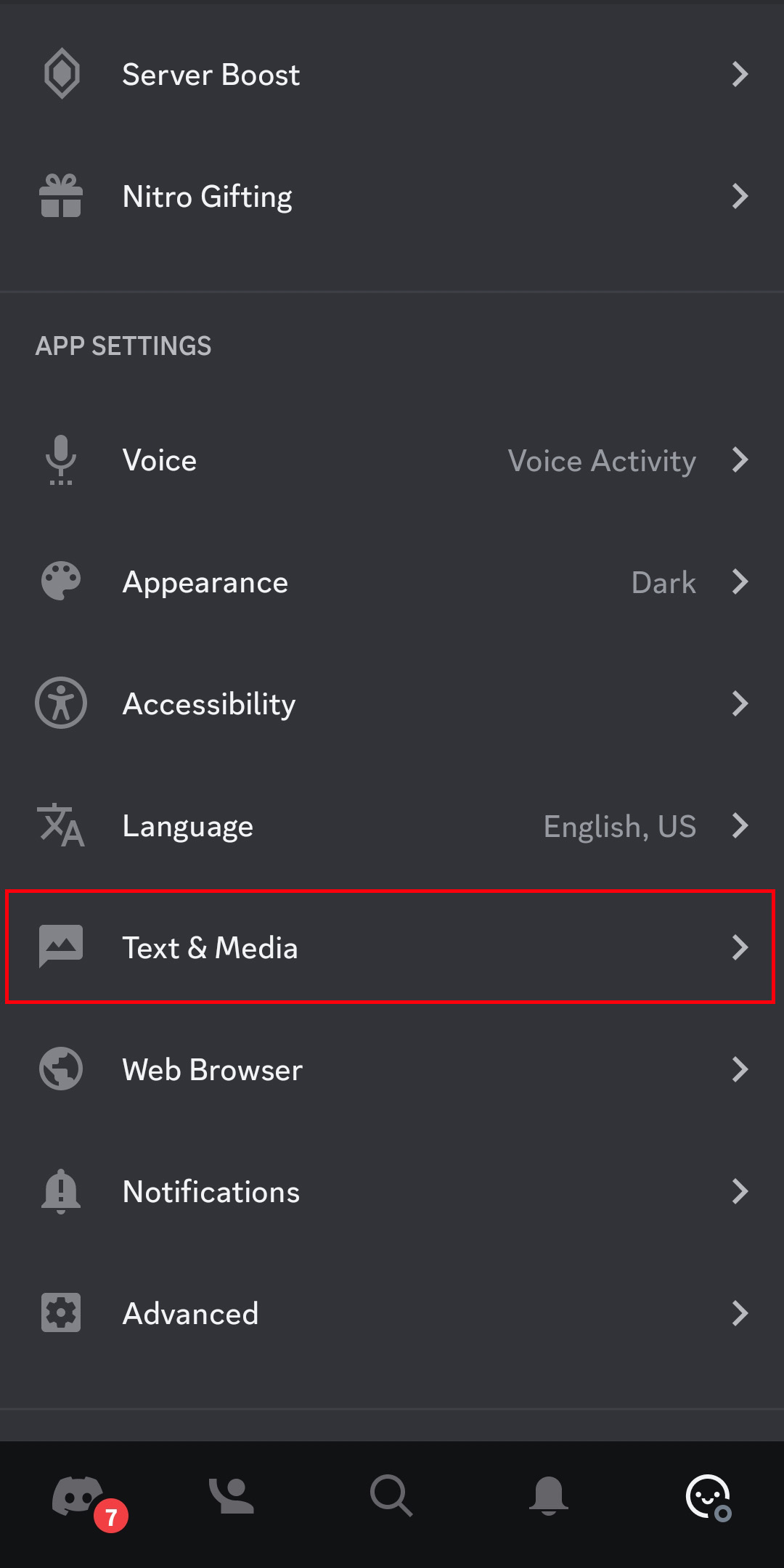Change the English, US language setting
784x1568 pixels.
pyautogui.click(x=620, y=827)
